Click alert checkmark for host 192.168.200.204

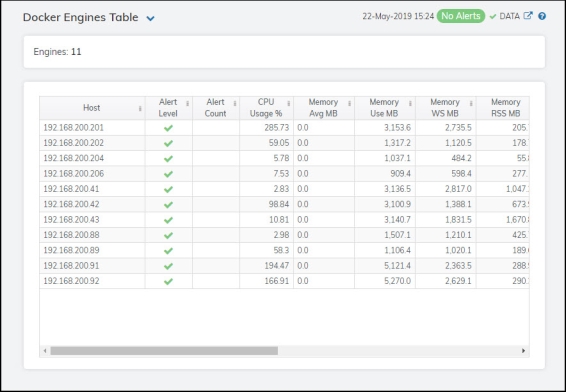(x=168, y=159)
